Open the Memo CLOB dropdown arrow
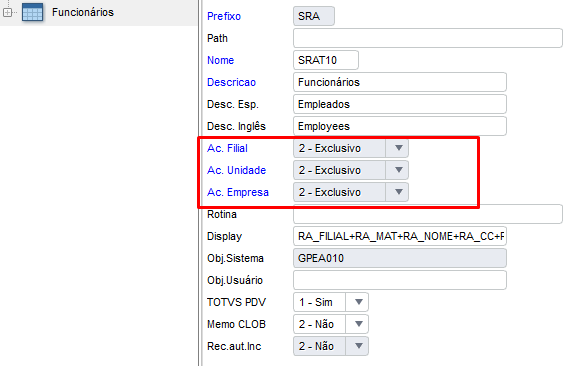The height and width of the screenshot is (366, 571). coord(358,324)
